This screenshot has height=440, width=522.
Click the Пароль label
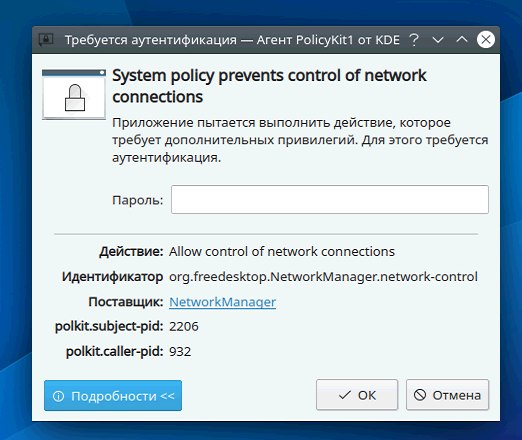point(138,200)
